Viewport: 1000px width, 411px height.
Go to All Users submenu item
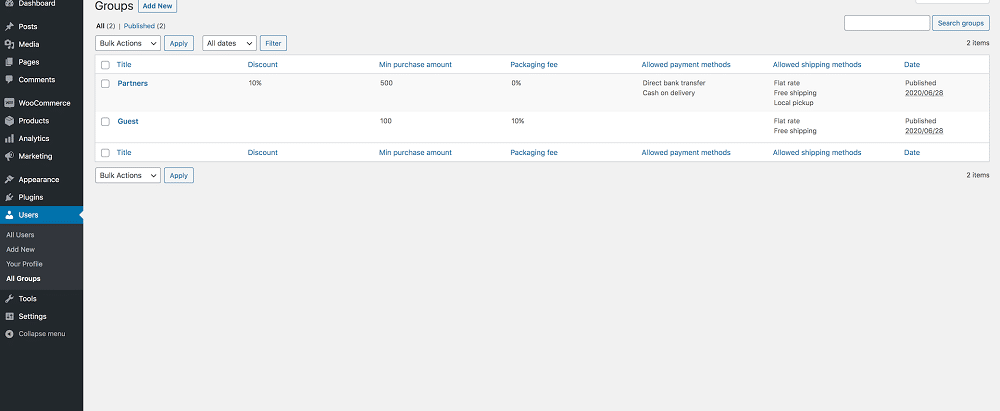click(20, 235)
